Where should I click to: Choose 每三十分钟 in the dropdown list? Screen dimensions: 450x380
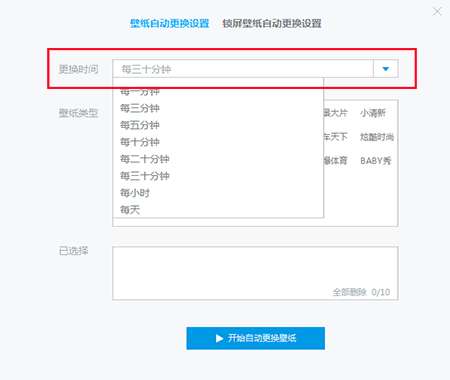pyautogui.click(x=145, y=176)
